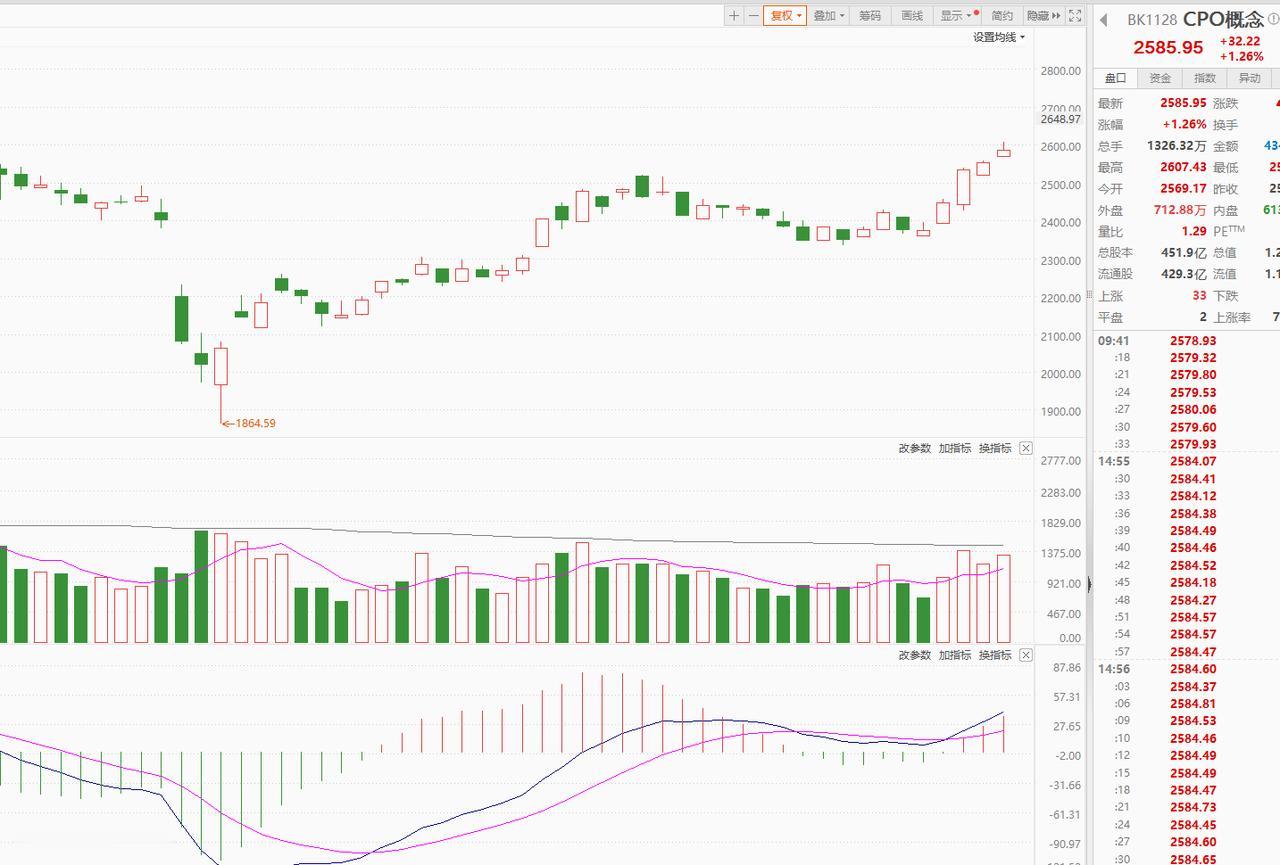Screen dimensions: 1280x865
Task: Click the 14:56 tick row 2584.60
Action: (1188, 669)
